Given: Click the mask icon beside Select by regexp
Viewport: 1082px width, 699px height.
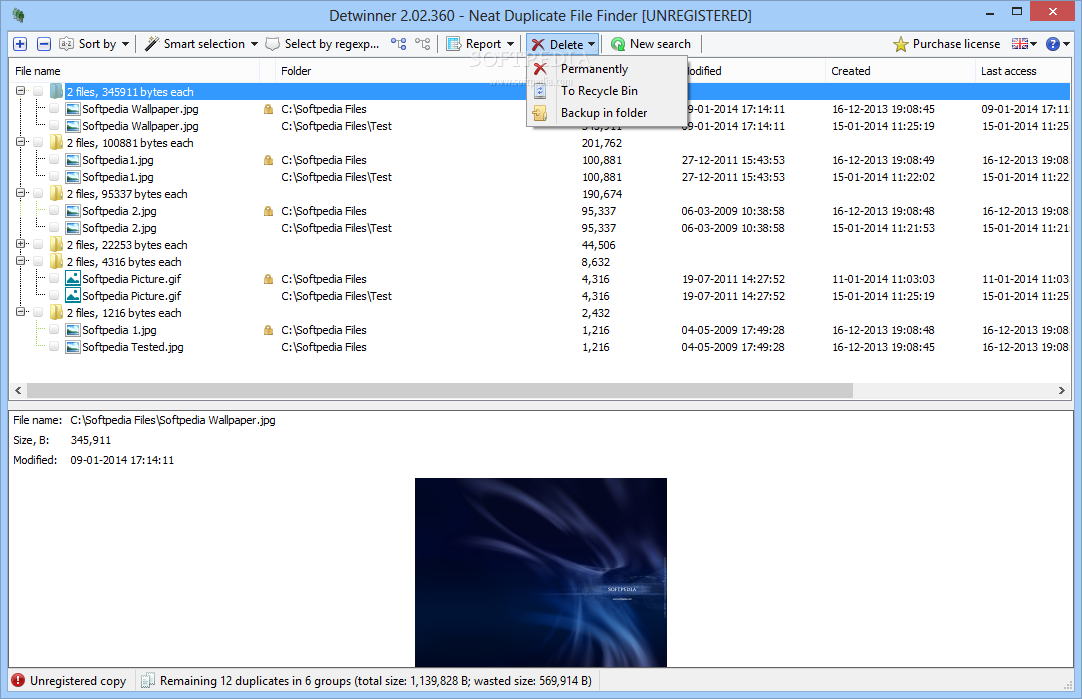Looking at the screenshot, I should [273, 44].
